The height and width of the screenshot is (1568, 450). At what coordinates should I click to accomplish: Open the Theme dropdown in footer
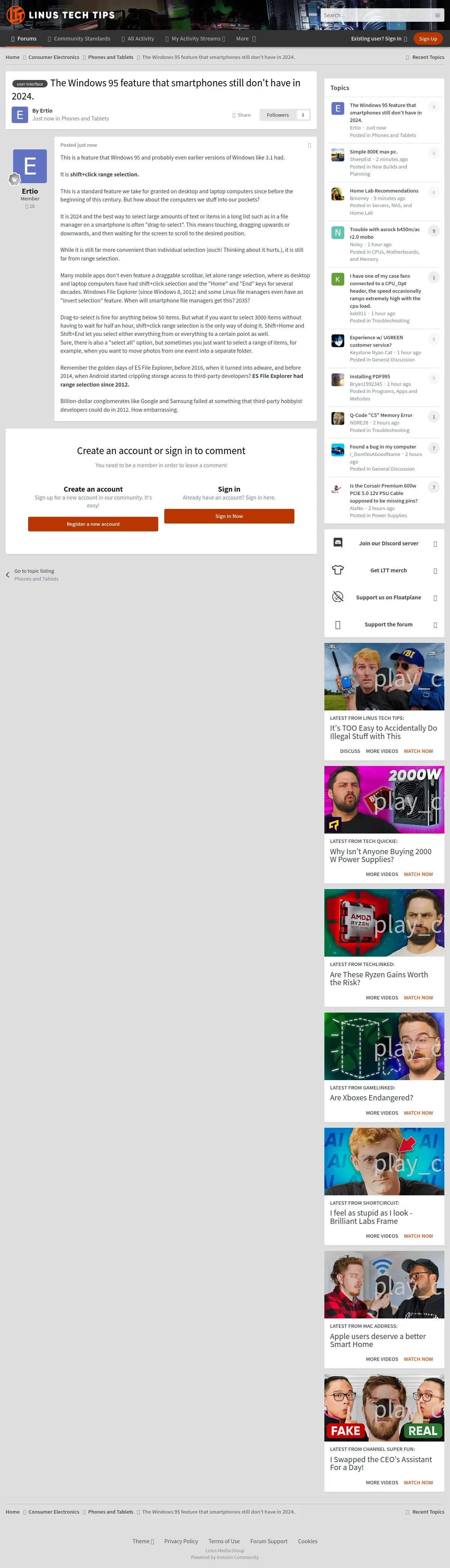(144, 1541)
